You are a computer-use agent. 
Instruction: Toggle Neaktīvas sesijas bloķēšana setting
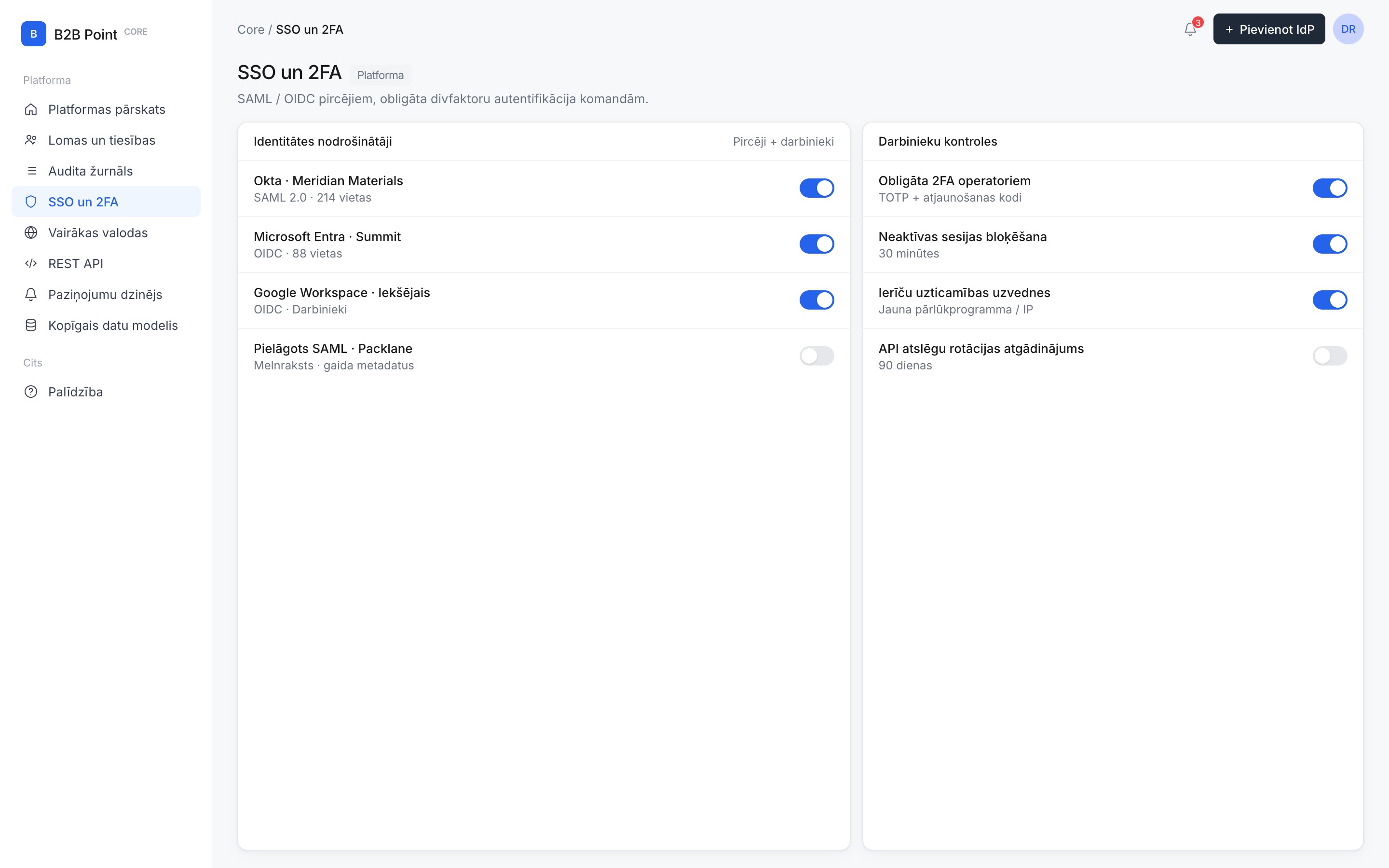click(1329, 244)
